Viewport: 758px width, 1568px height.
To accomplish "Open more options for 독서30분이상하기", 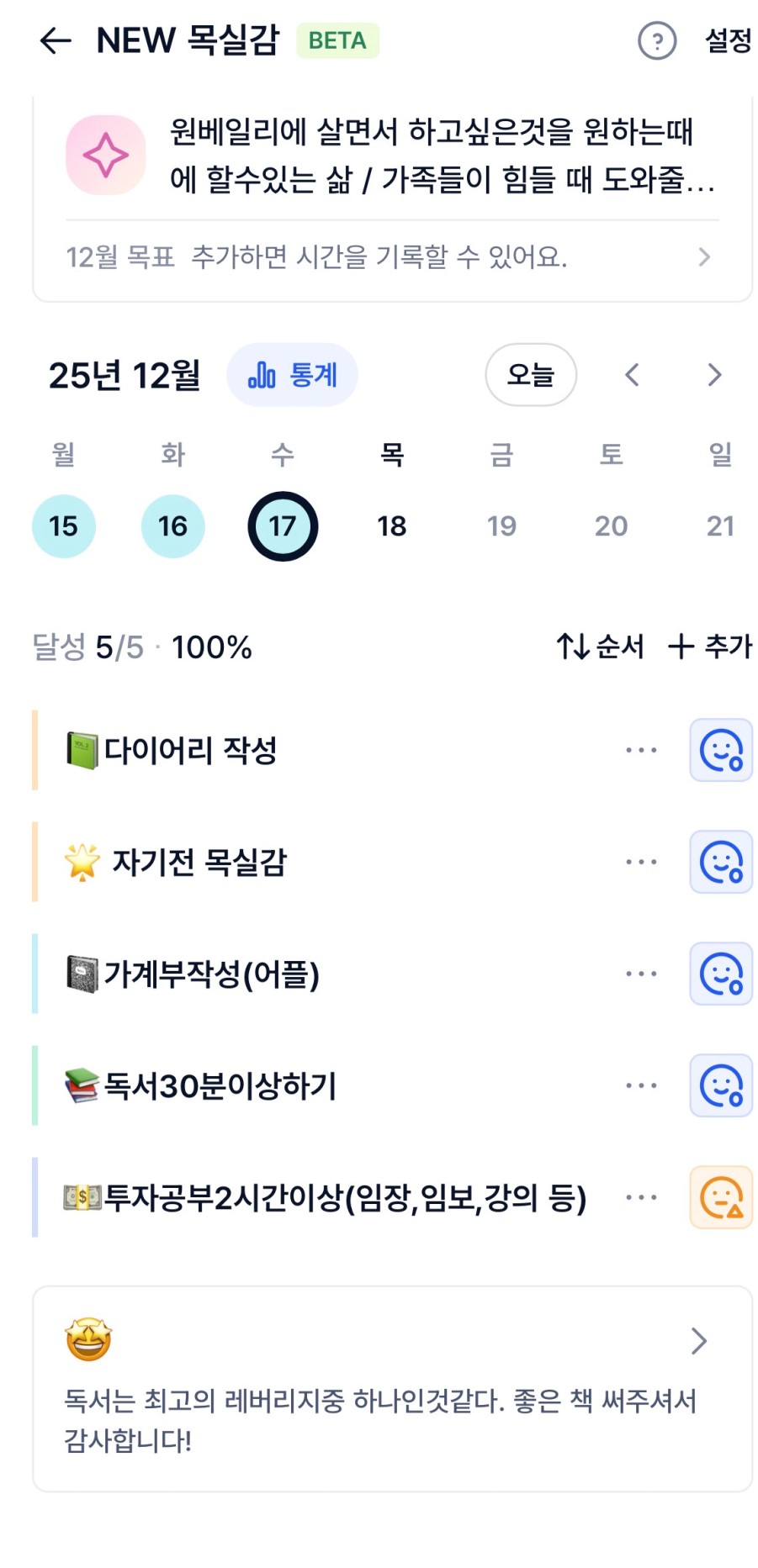I will coord(641,1085).
